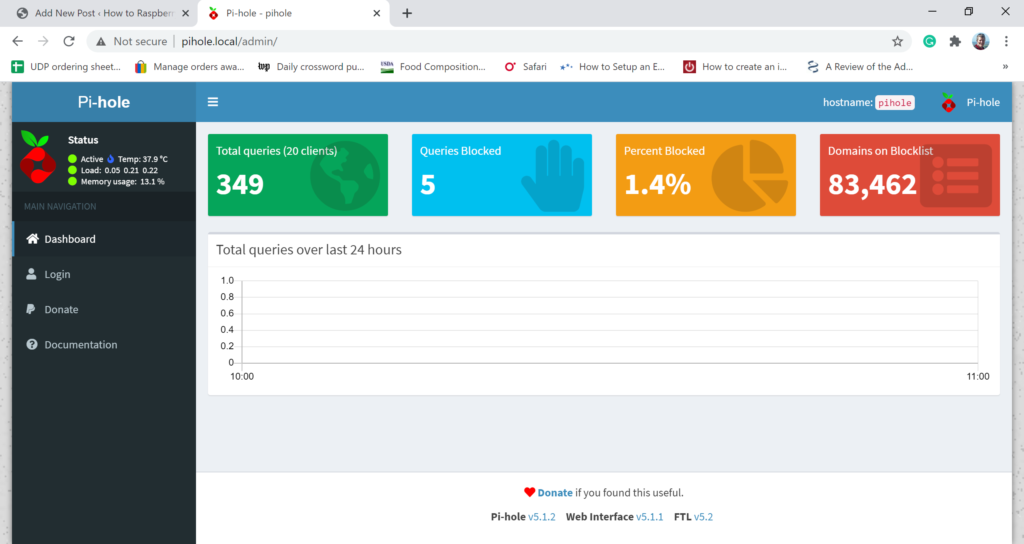The image size is (1024, 544).
Task: Reload the current page
Action: 69,41
